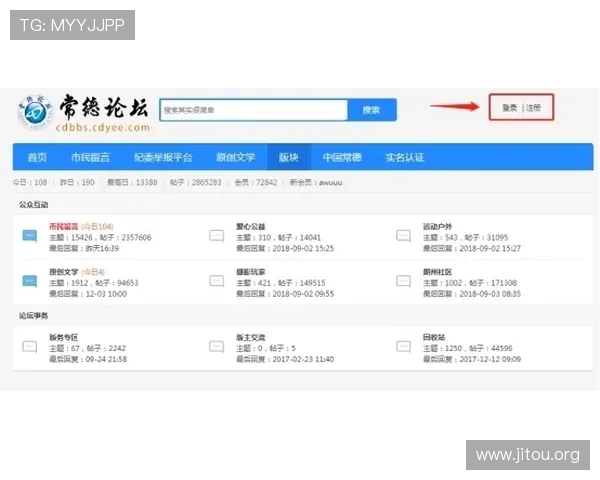Select the 版块 navigation tab
The height and width of the screenshot is (480, 600).
click(289, 157)
